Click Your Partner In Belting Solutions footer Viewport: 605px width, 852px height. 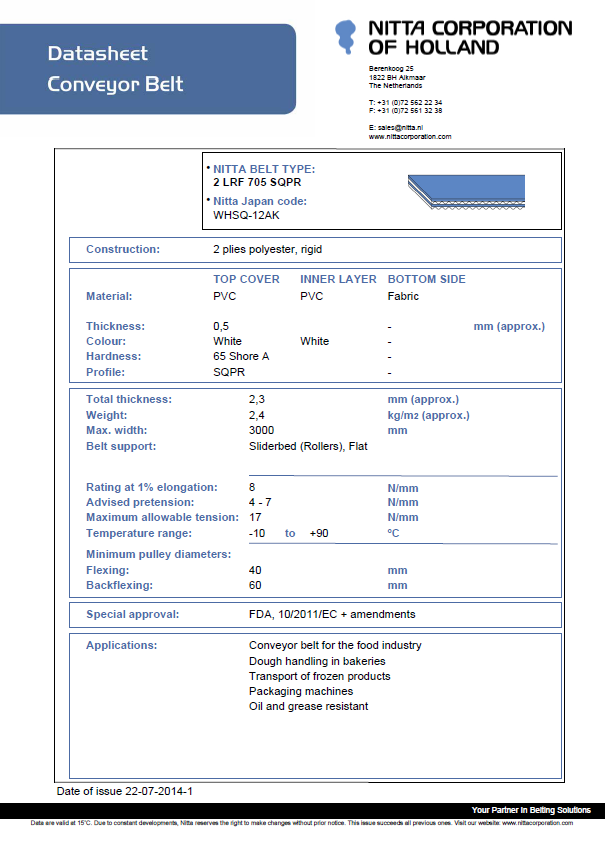pyautogui.click(x=531, y=810)
